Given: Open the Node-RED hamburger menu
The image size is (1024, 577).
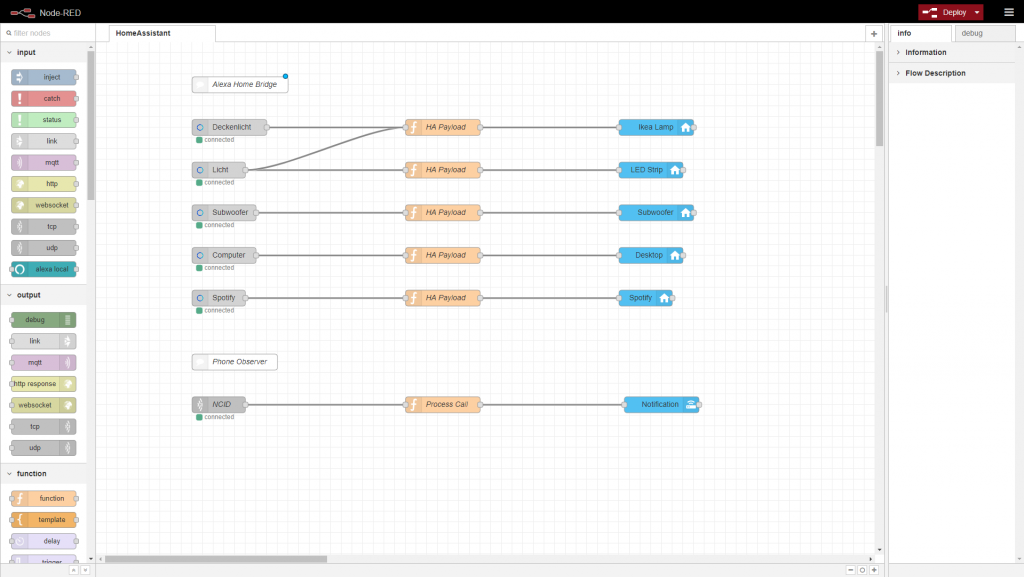Looking at the screenshot, I should tap(1008, 11).
